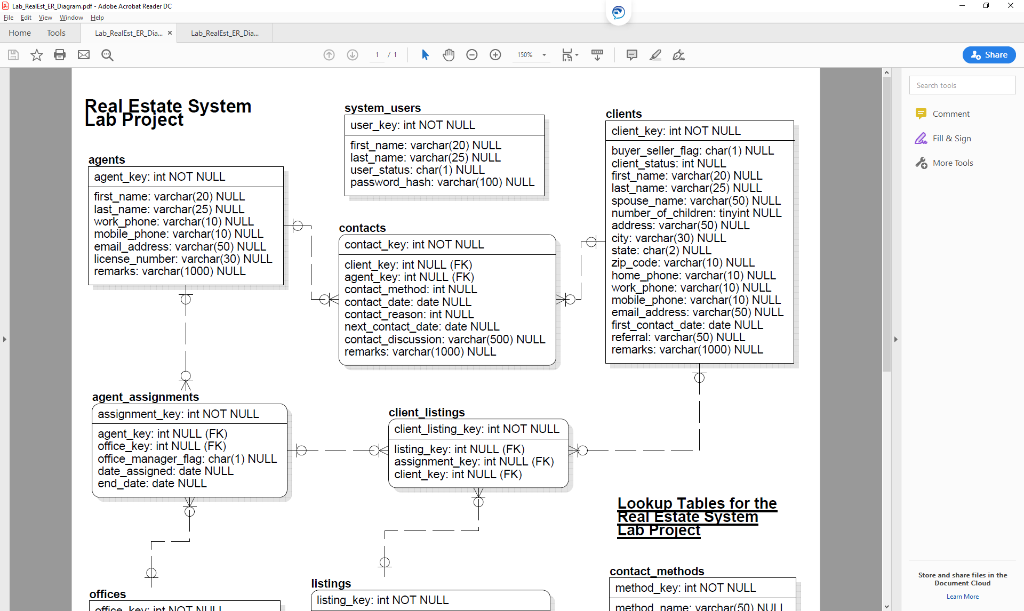Viewport: 1024px width, 611px height.
Task: Zoom in with the plus icon
Action: coord(494,55)
